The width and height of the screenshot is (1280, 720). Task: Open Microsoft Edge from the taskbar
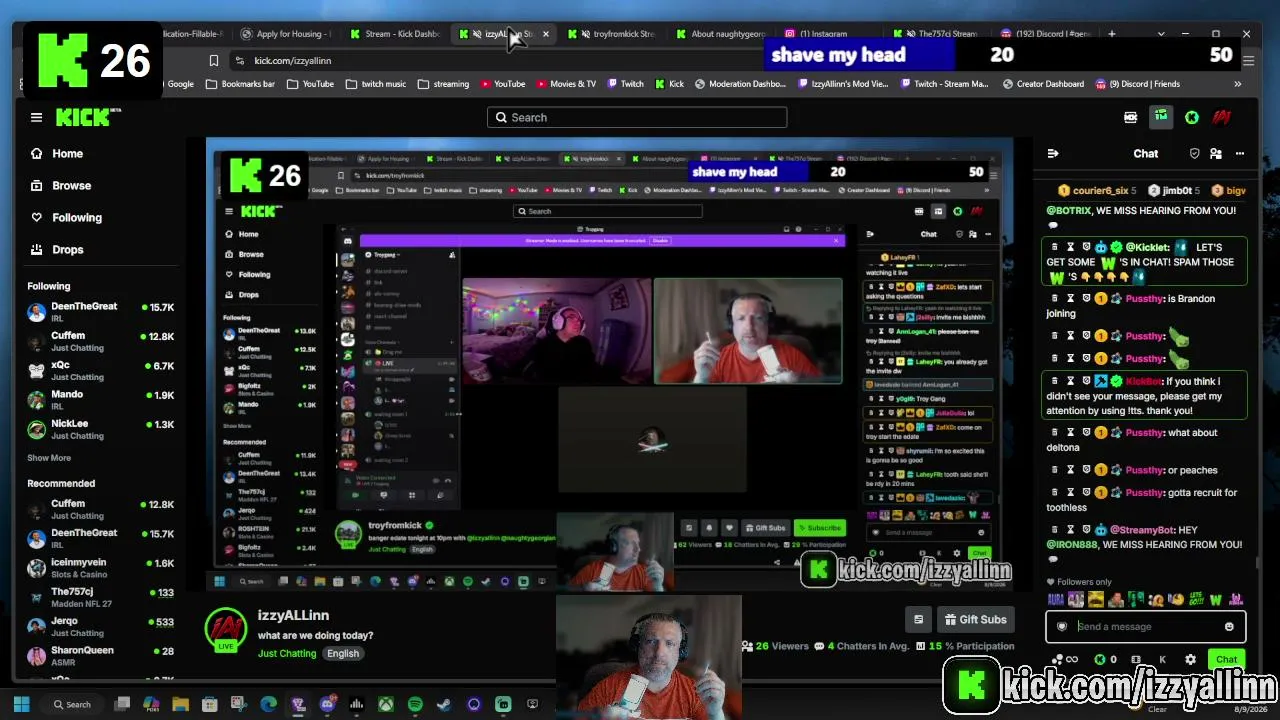(x=269, y=705)
